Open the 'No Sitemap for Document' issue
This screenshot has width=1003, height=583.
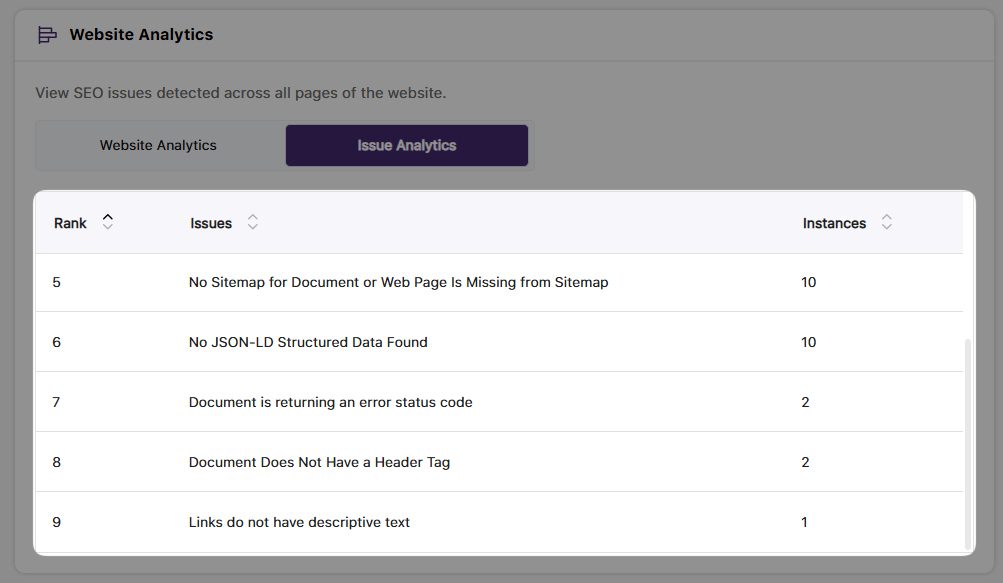coord(398,282)
